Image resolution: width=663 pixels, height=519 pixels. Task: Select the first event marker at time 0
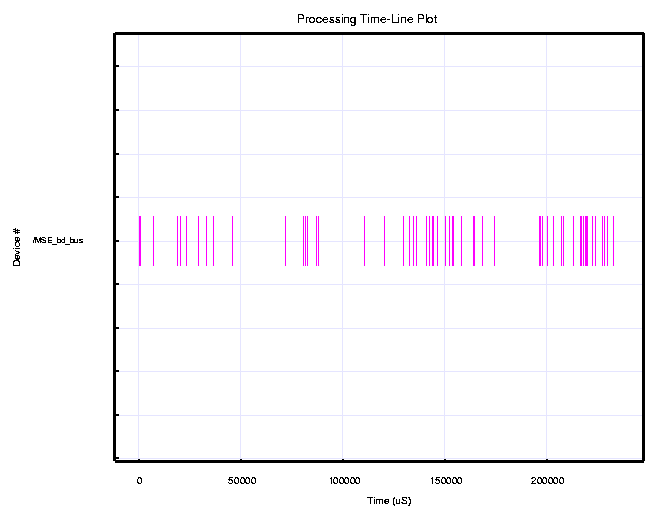[139, 241]
